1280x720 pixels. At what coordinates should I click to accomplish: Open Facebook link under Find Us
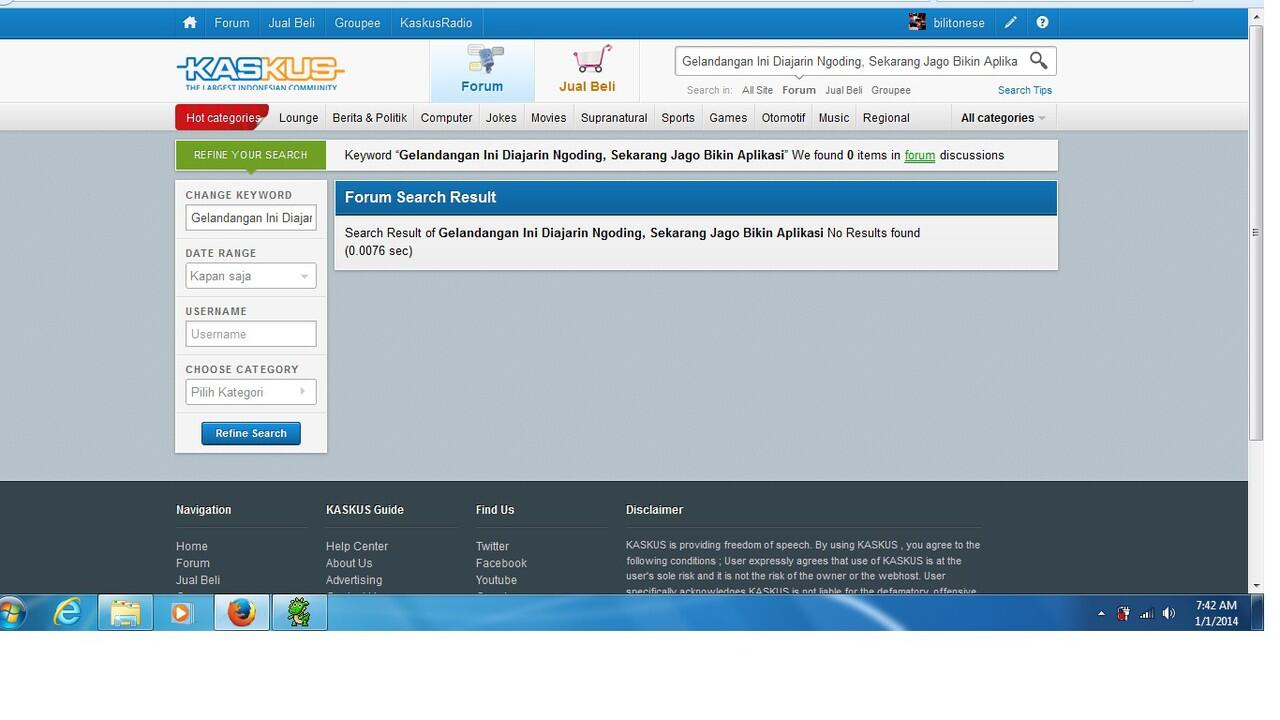[501, 563]
